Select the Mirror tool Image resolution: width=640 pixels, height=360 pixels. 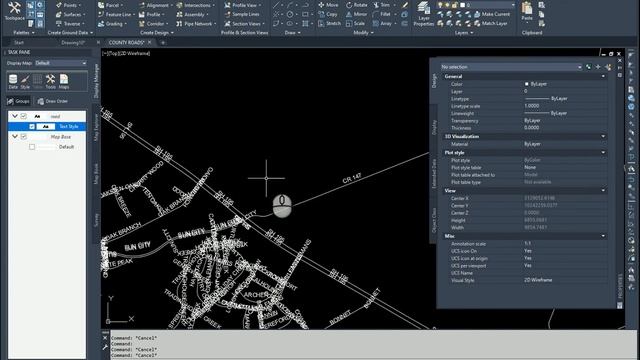(357, 14)
